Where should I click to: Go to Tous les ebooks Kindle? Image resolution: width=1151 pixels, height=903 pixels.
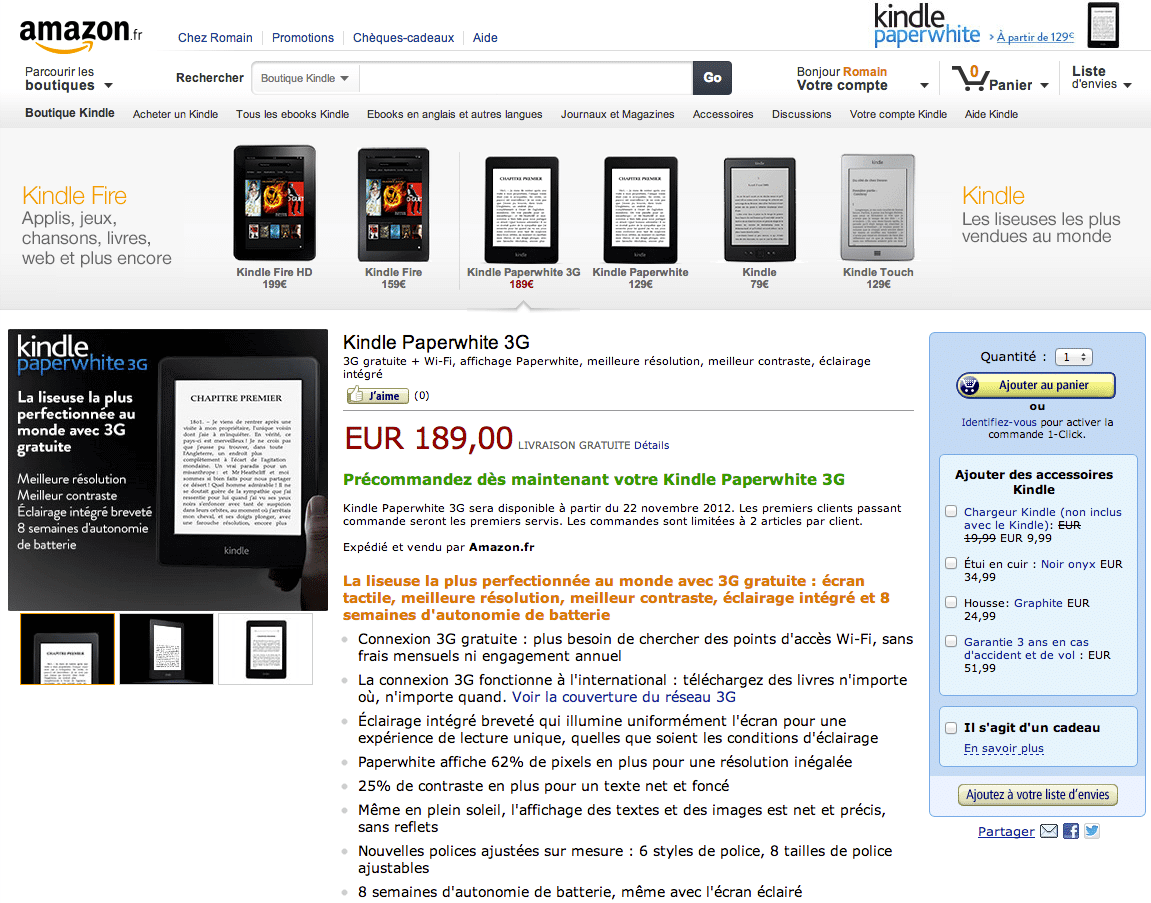coord(292,114)
